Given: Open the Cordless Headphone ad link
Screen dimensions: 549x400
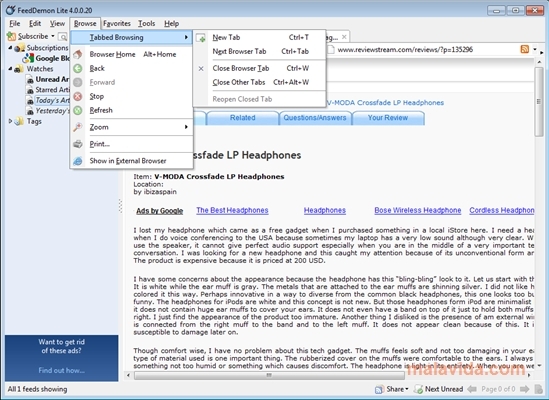Looking at the screenshot, I should 502,211.
